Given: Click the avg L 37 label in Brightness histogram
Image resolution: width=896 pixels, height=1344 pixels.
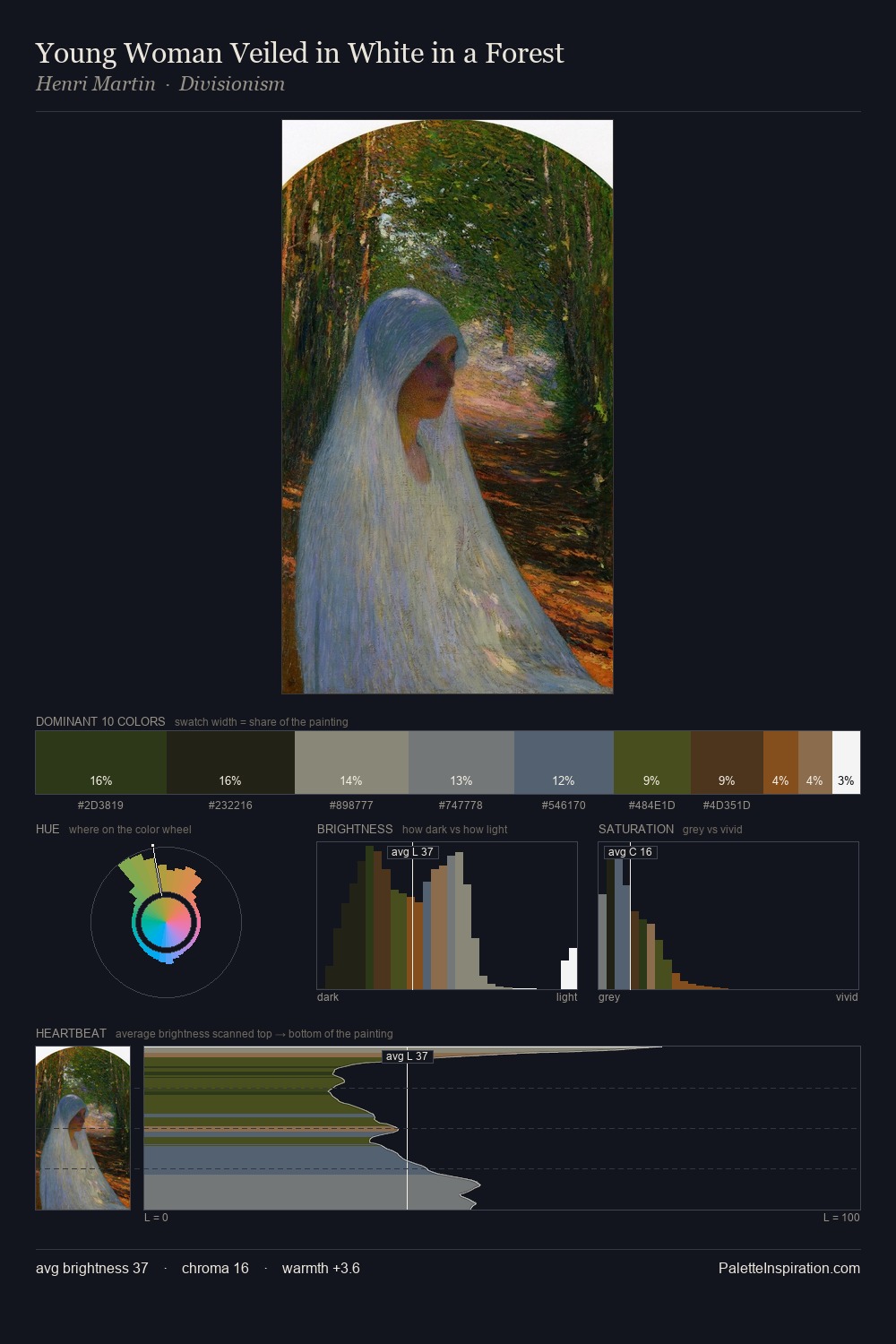Looking at the screenshot, I should [x=412, y=852].
